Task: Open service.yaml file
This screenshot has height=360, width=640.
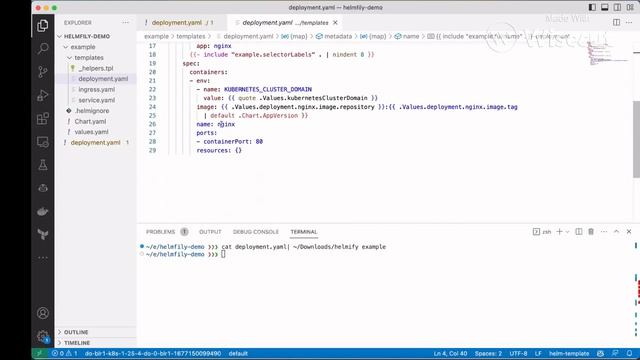Action: 96,100
